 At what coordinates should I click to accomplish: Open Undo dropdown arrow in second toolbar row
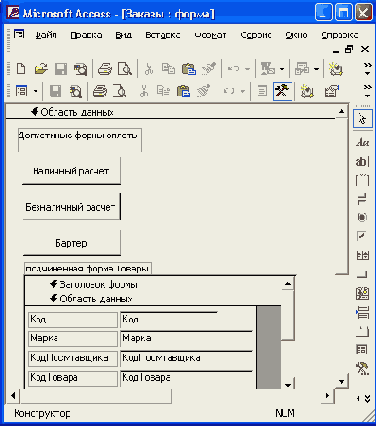click(x=243, y=91)
